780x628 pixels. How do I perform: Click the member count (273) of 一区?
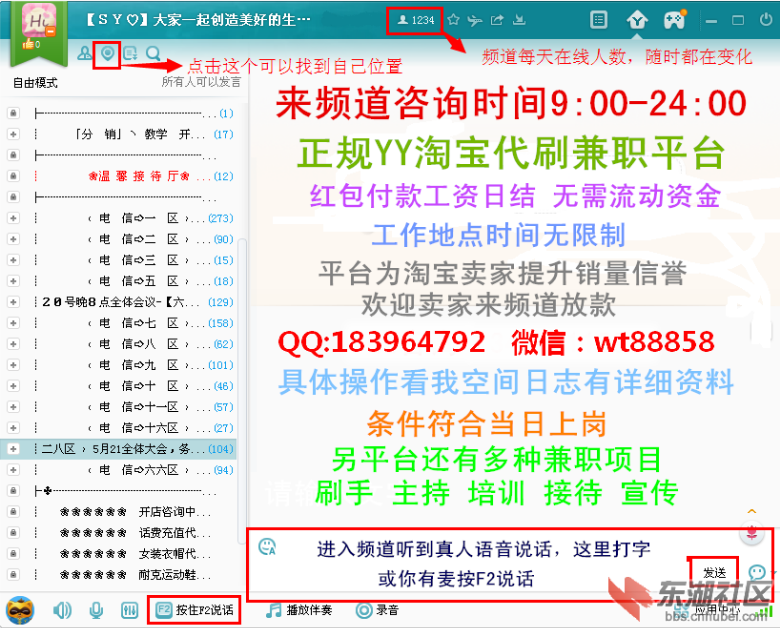(221, 218)
